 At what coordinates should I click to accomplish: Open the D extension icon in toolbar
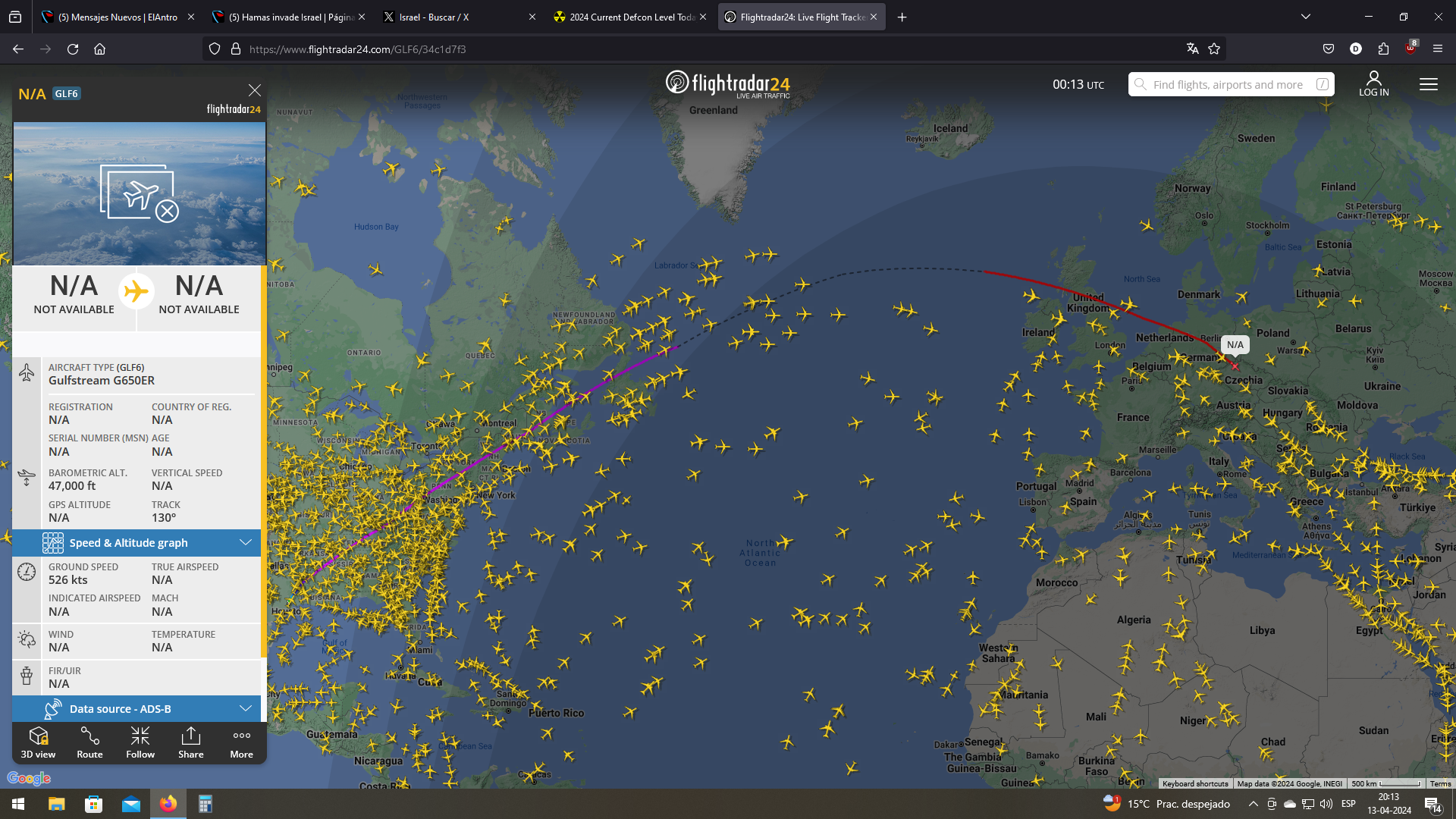click(x=1356, y=49)
